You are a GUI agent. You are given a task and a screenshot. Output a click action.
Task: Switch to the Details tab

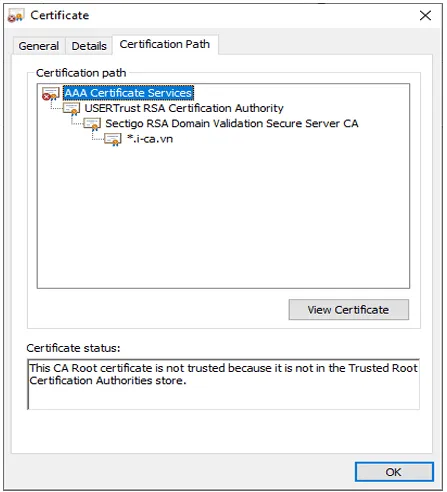[x=89, y=46]
